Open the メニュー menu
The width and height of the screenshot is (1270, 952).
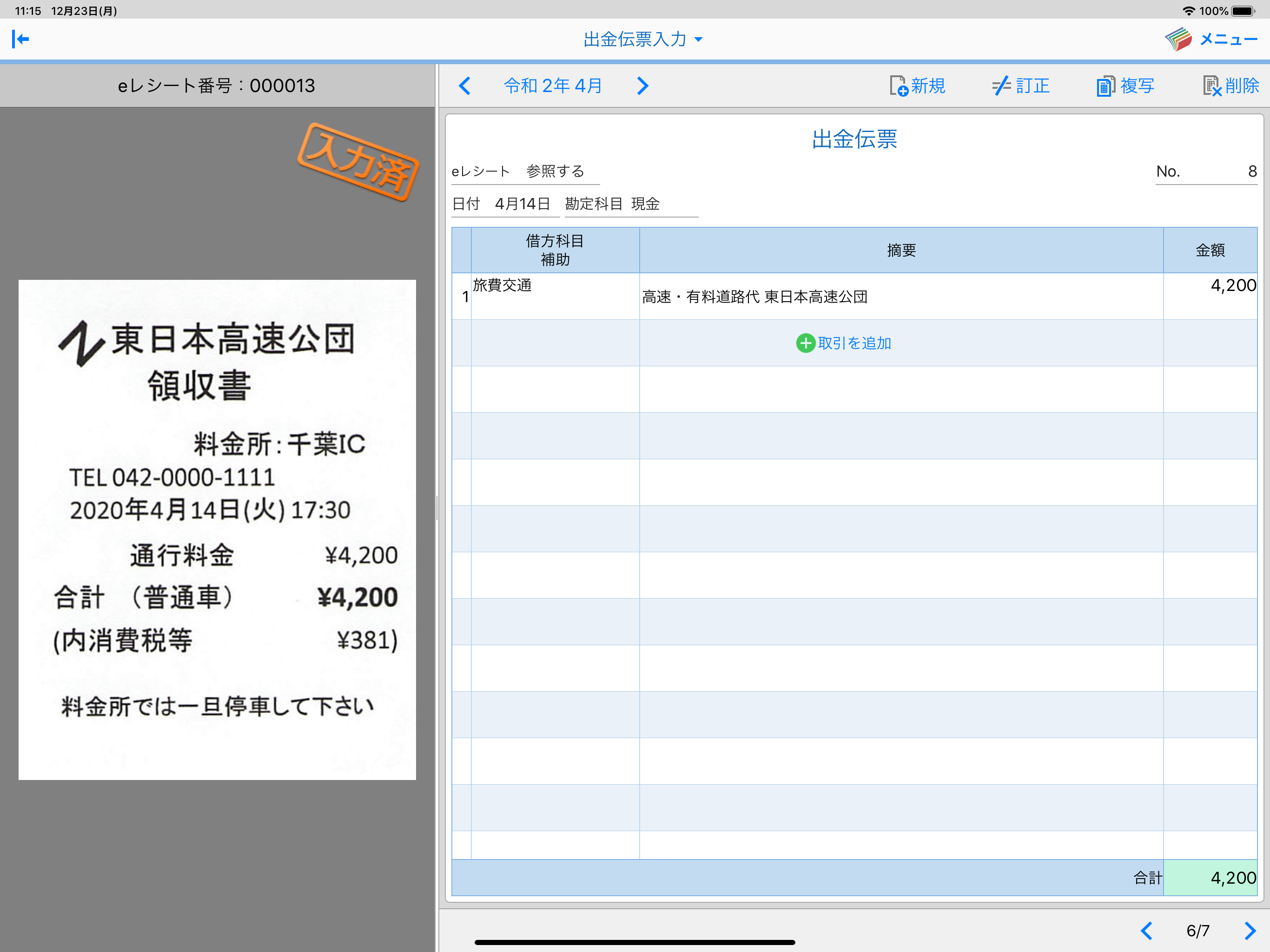tap(1228, 39)
